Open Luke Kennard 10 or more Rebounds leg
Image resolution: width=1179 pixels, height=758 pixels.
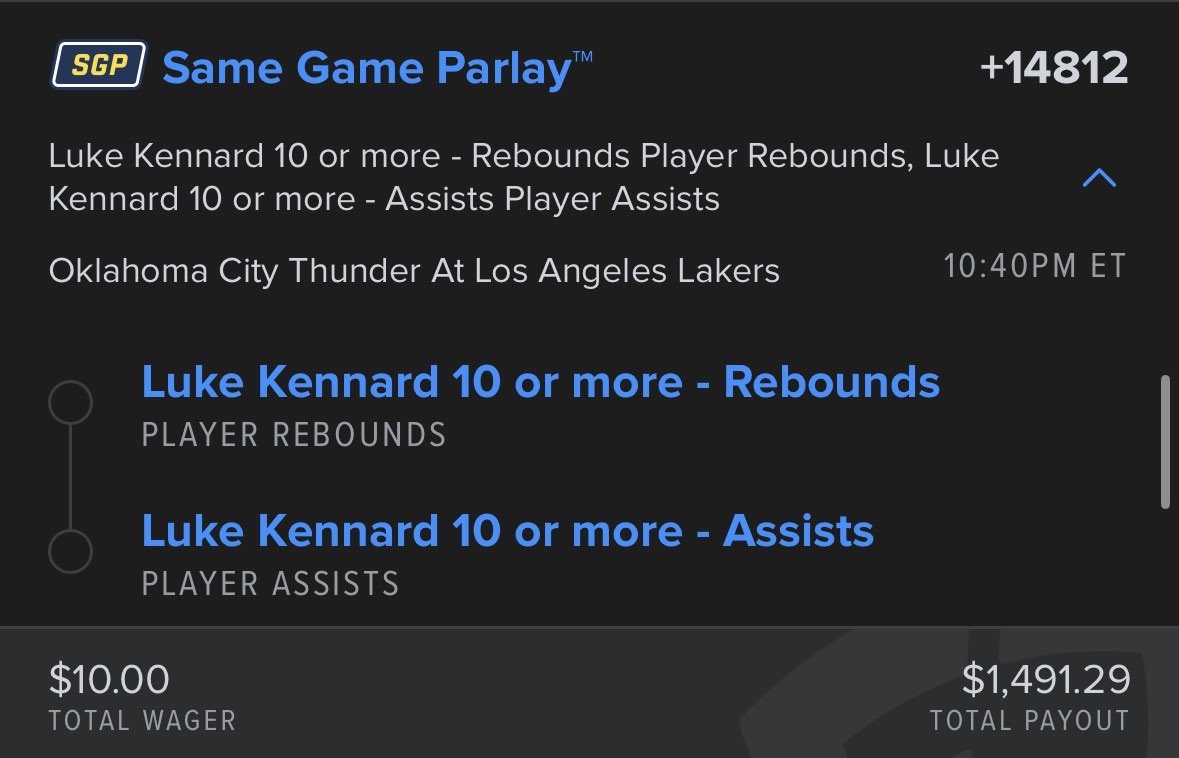pos(540,382)
